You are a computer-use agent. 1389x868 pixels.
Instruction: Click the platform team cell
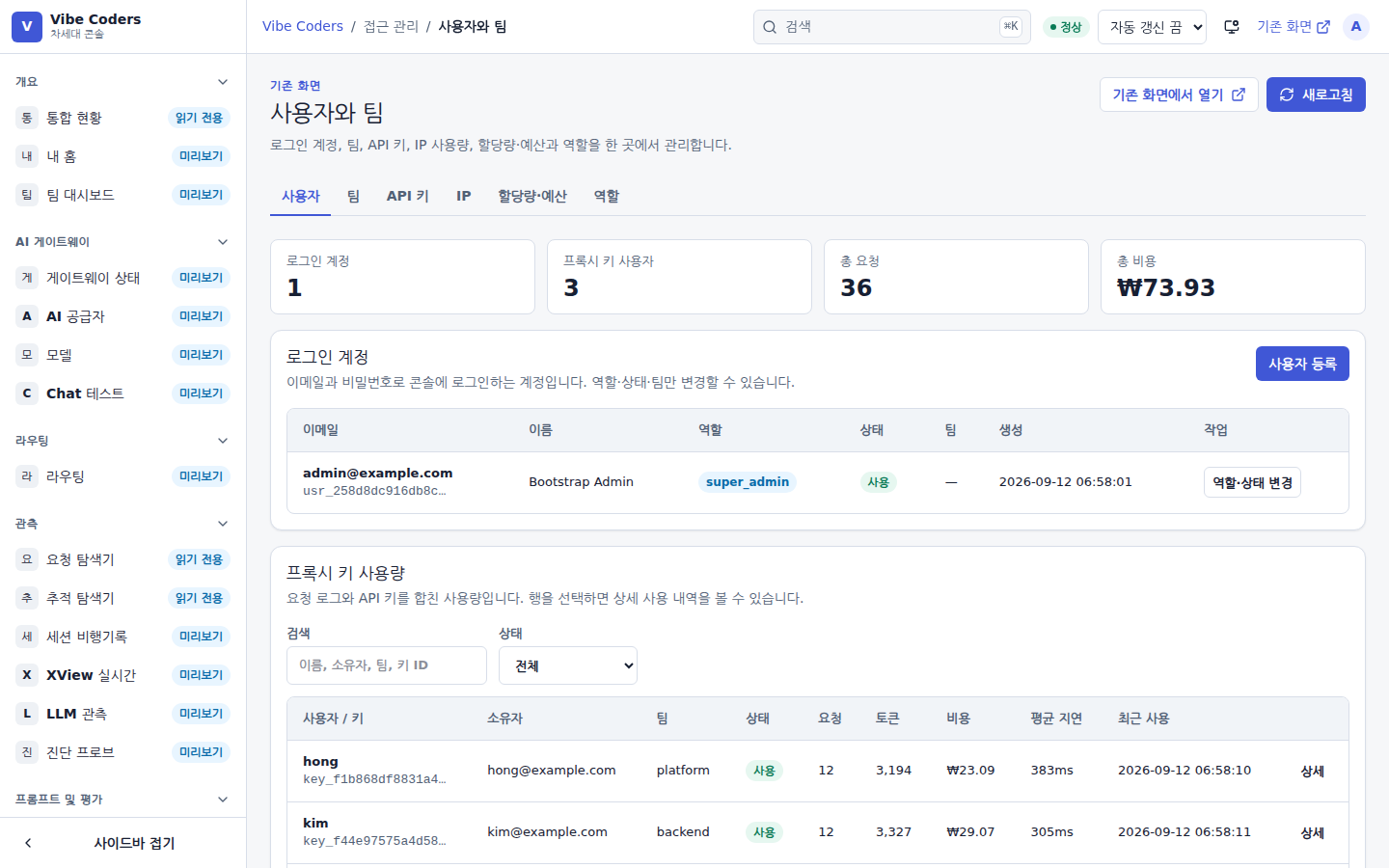click(683, 771)
